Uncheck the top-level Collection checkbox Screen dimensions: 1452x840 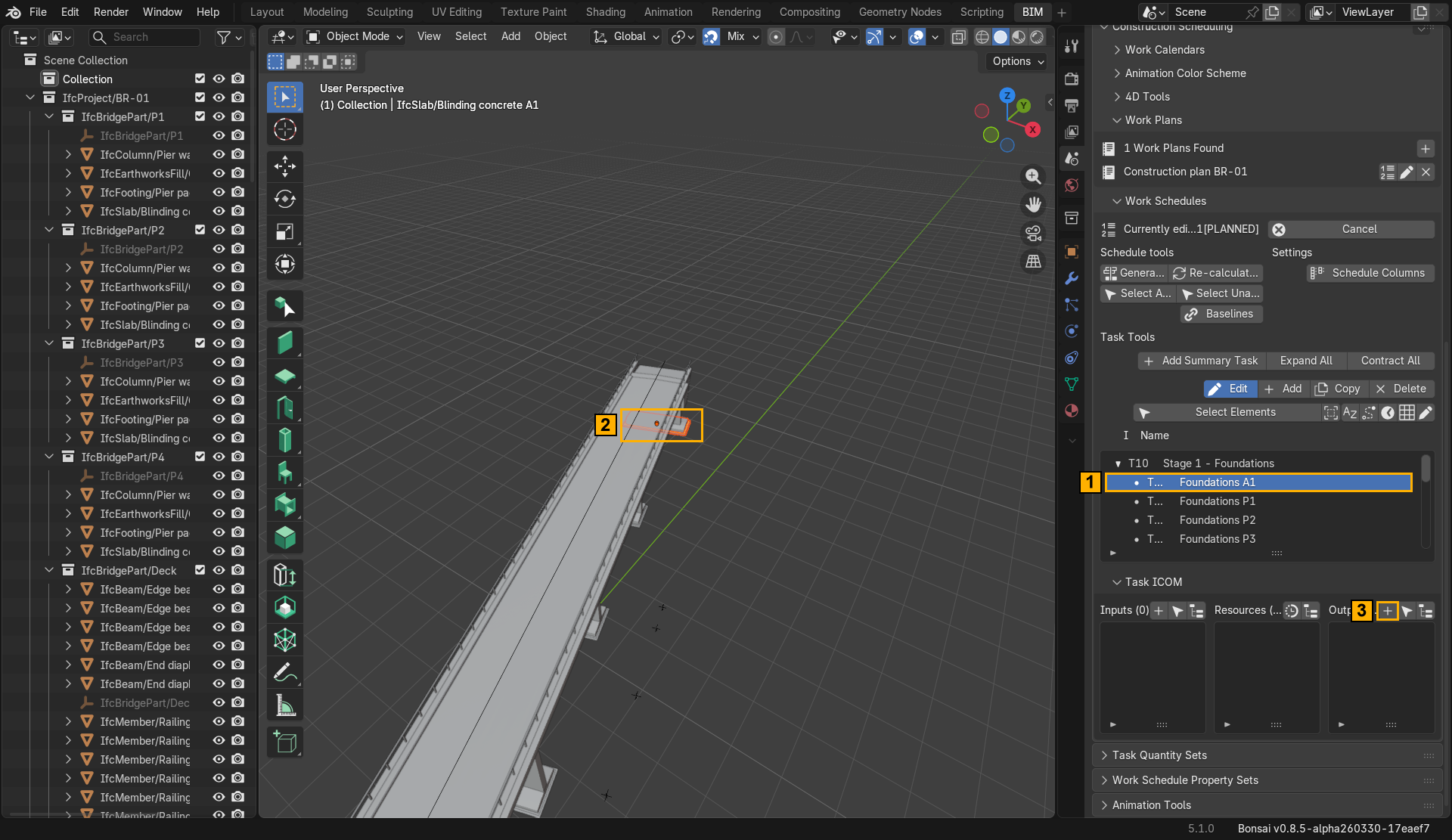pyautogui.click(x=200, y=79)
